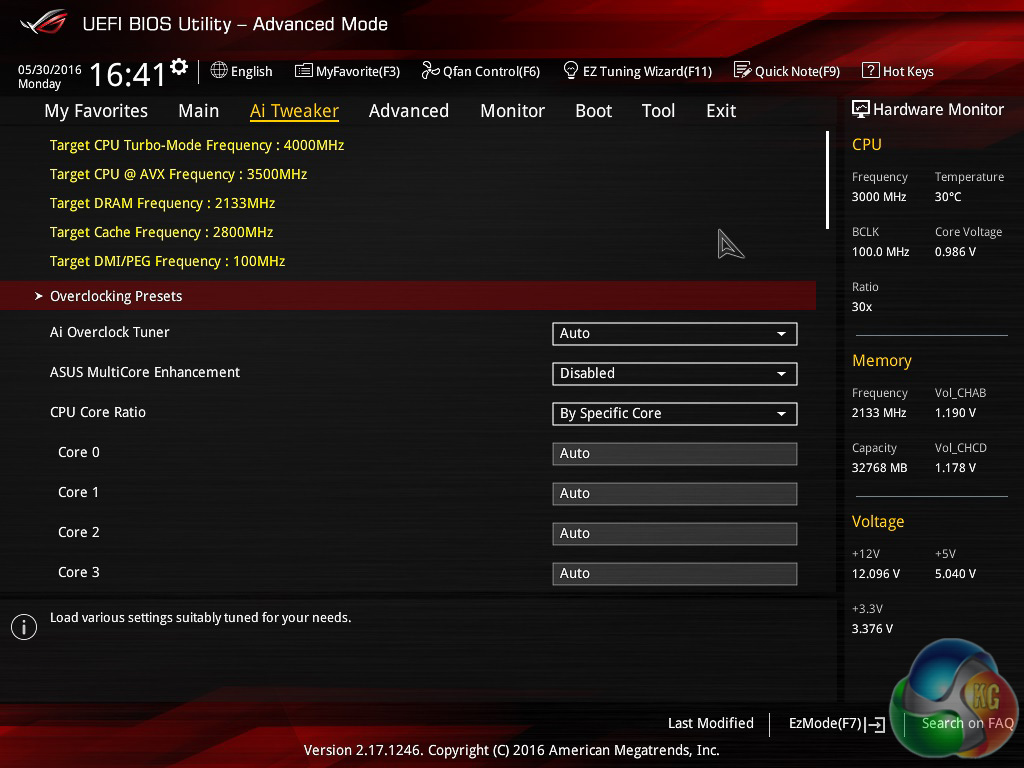The image size is (1024, 768).
Task: Click the memory capacity 32768 MB value
Action: pyautogui.click(x=879, y=468)
